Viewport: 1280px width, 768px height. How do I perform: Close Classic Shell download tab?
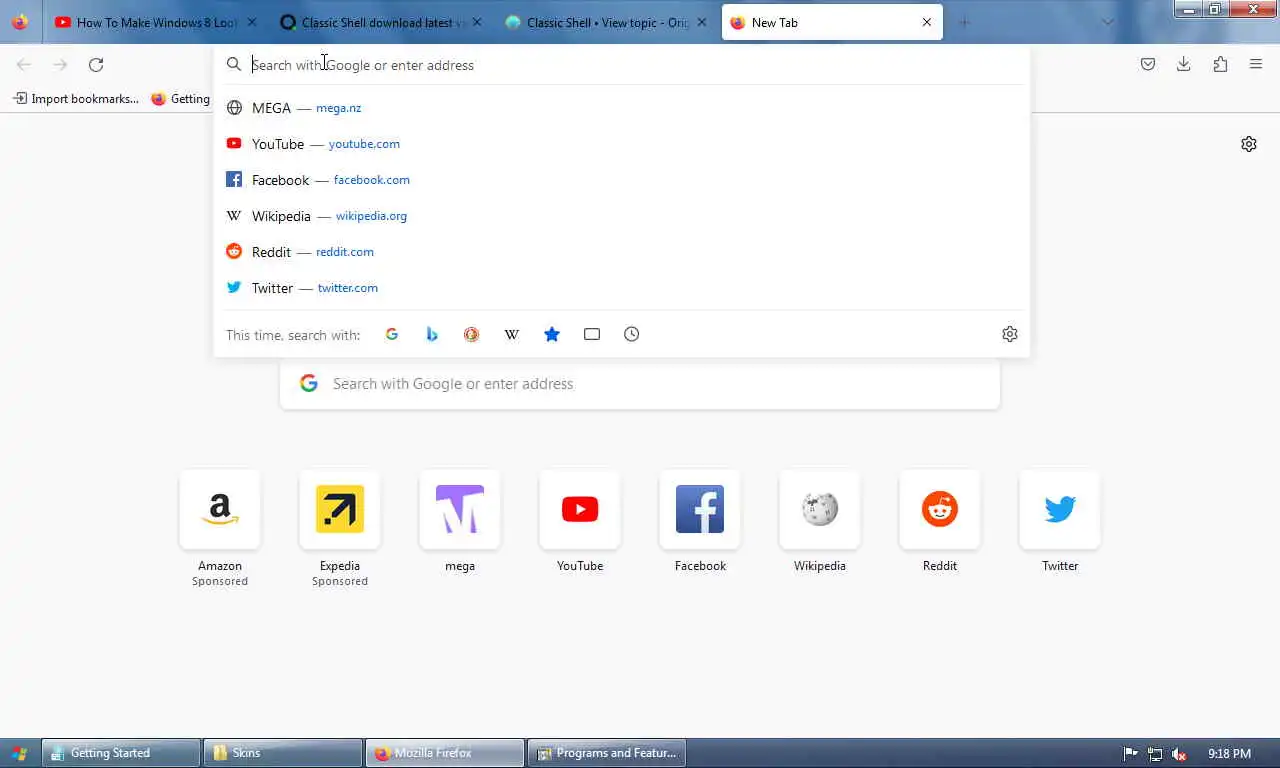pyautogui.click(x=476, y=22)
